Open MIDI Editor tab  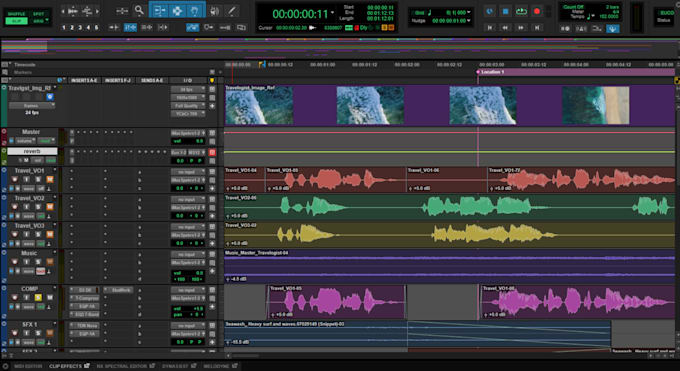coord(28,366)
